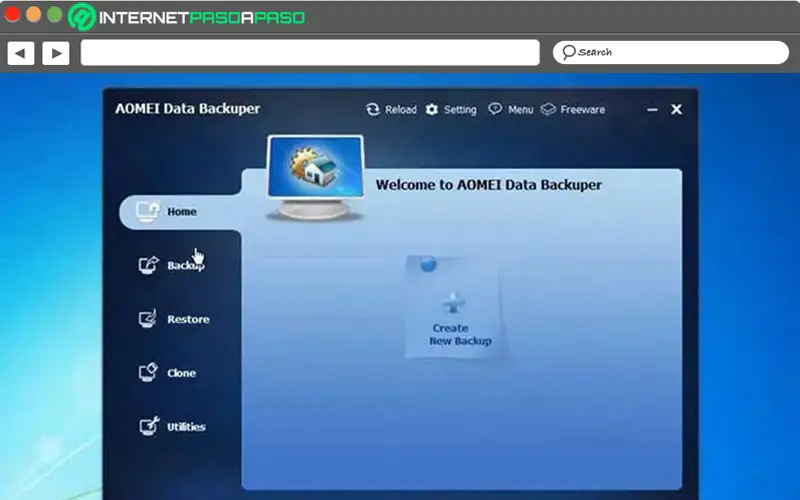Click the Welcome to AOMEI Data Backuper heading
800x500 pixels.
[489, 185]
